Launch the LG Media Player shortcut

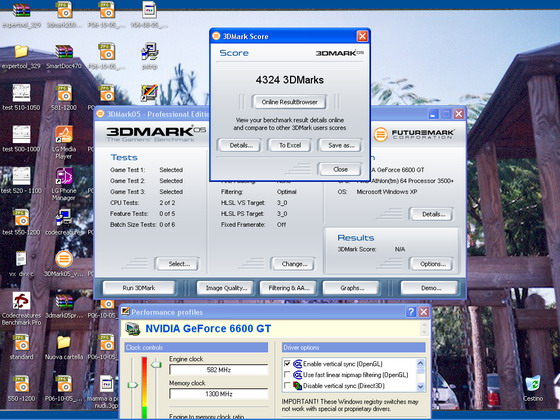(64, 134)
